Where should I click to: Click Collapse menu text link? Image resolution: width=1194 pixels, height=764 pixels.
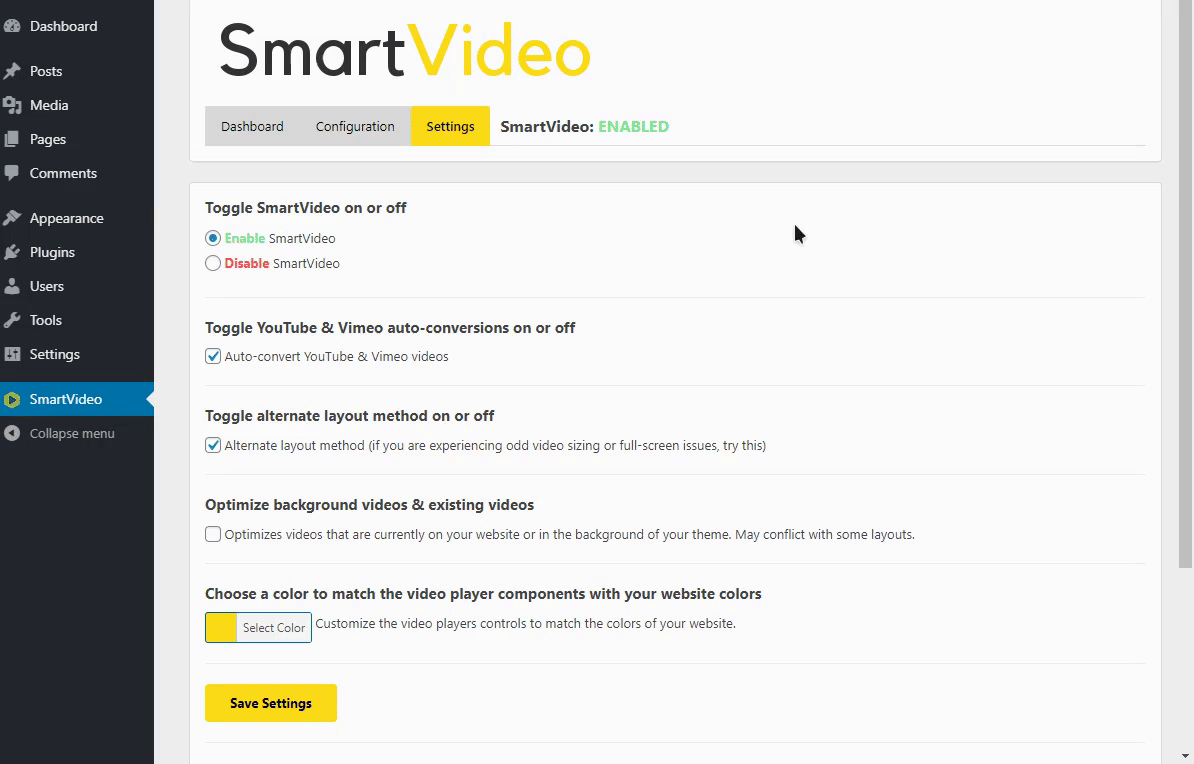[72, 433]
